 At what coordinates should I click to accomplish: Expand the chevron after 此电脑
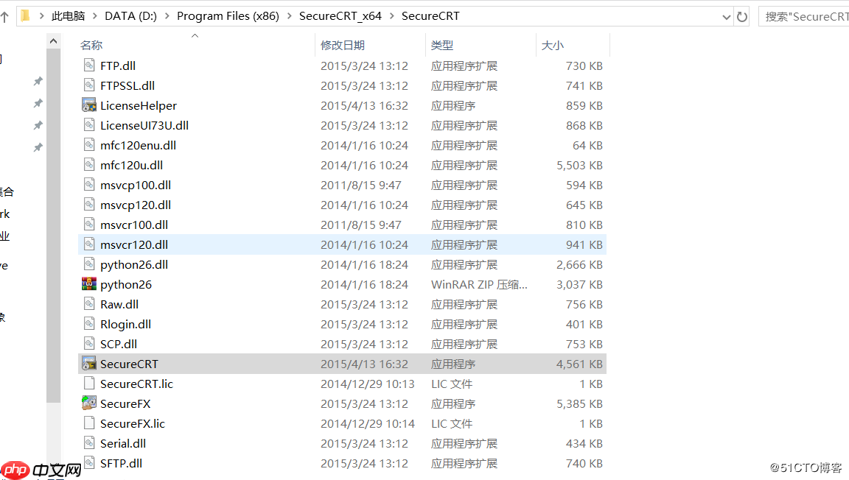(x=95, y=16)
